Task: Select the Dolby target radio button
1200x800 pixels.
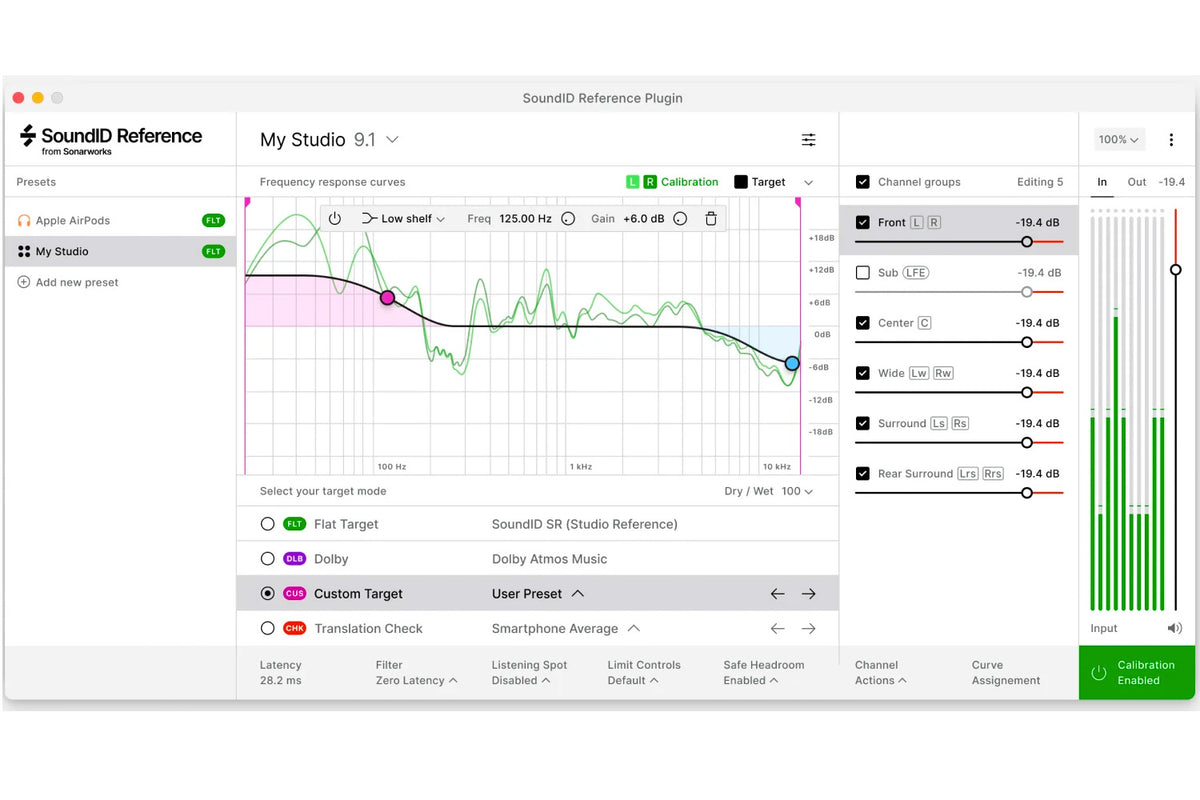Action: (x=267, y=559)
